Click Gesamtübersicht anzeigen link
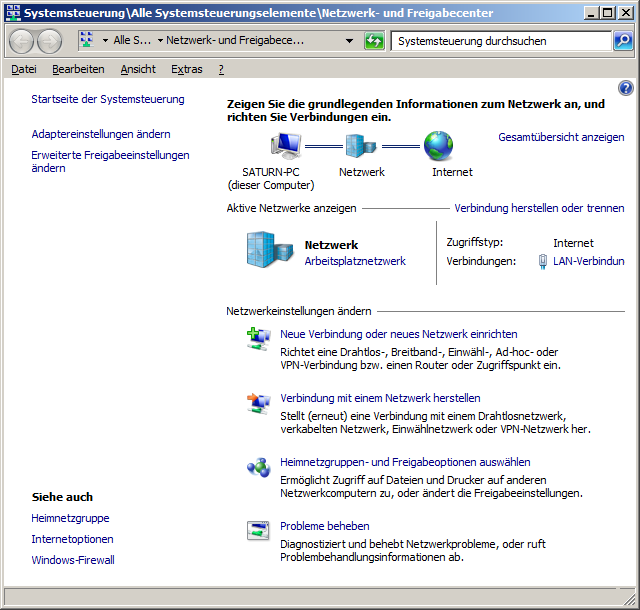The height and width of the screenshot is (610, 640). coord(561,137)
